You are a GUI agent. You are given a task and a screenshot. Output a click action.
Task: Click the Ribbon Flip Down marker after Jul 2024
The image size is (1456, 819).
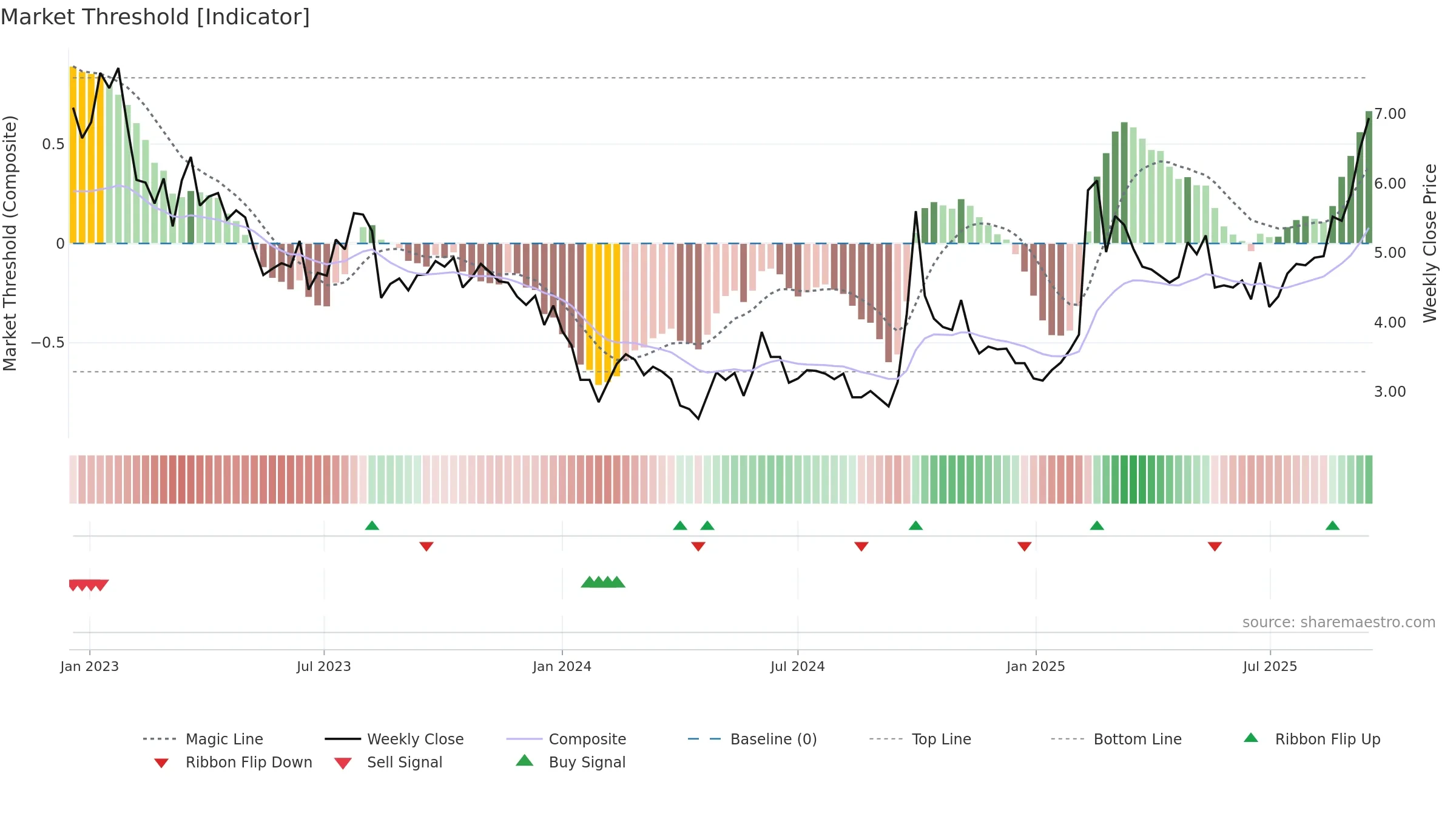[x=861, y=547]
